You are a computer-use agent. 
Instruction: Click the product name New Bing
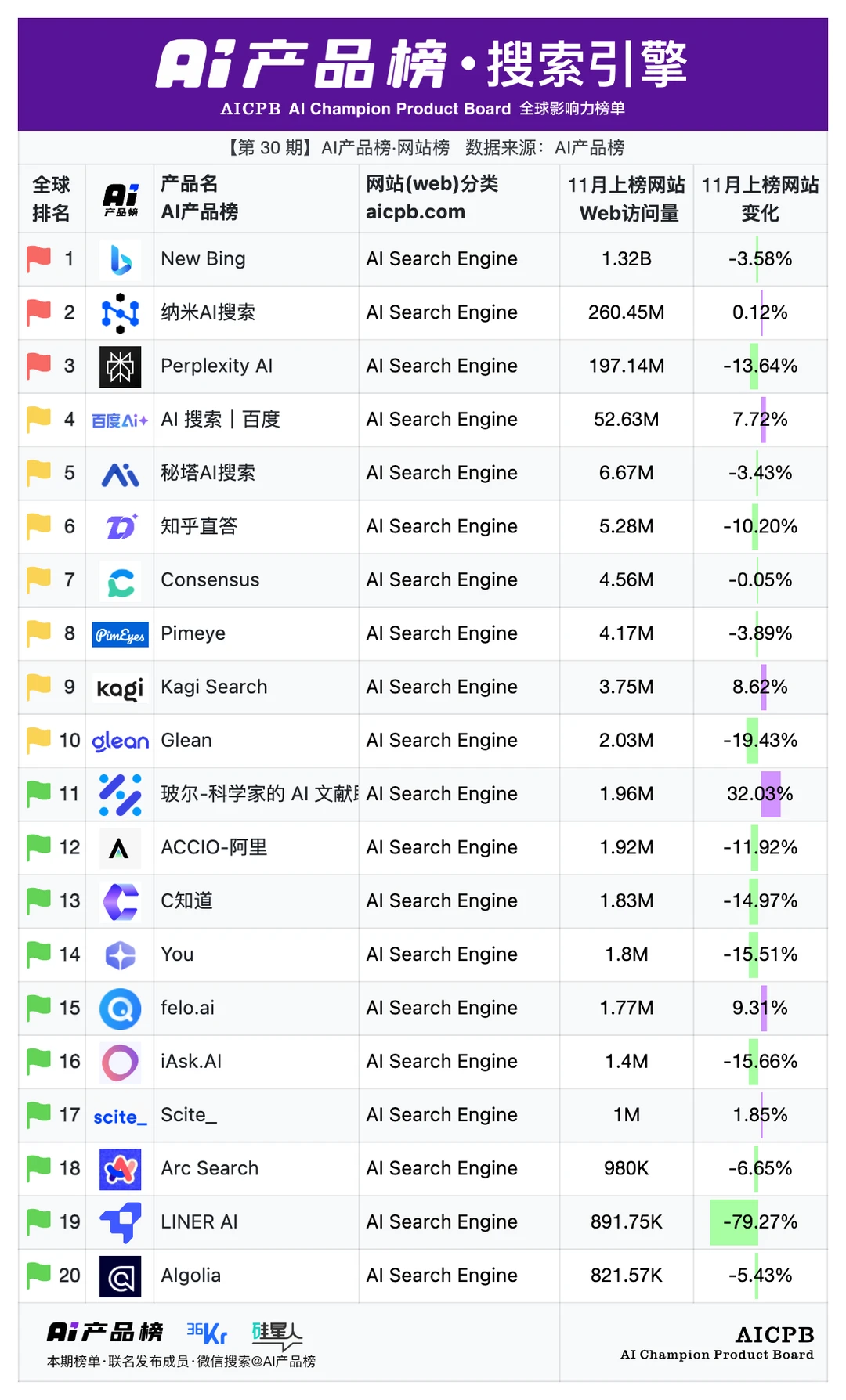pyautogui.click(x=203, y=258)
